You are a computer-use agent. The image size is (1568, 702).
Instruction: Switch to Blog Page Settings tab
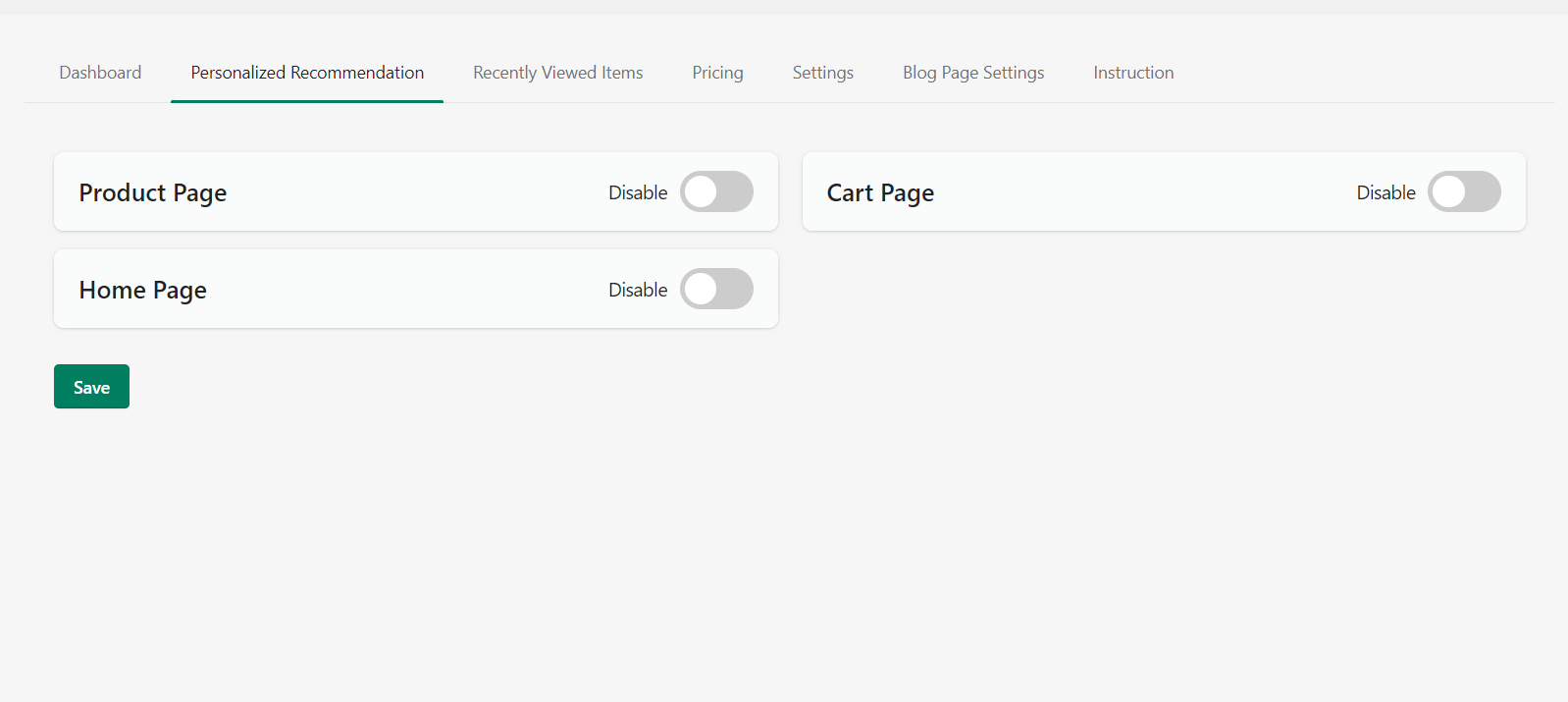click(x=972, y=73)
